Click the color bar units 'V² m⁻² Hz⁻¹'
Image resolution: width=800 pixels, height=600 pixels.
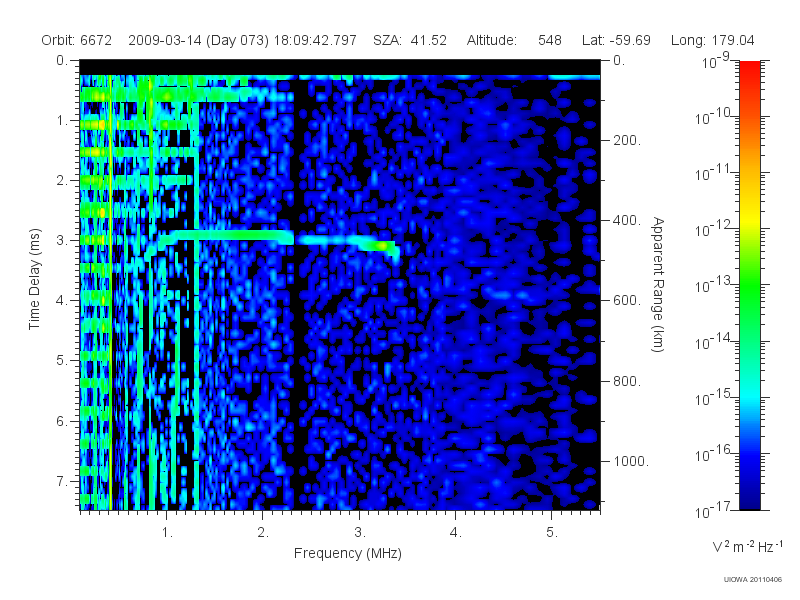tap(747, 546)
